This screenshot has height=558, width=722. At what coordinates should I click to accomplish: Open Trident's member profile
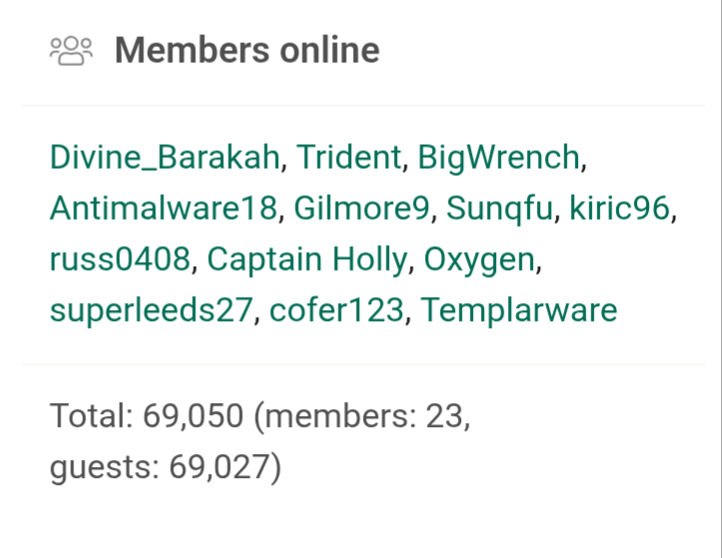pyautogui.click(x=350, y=157)
